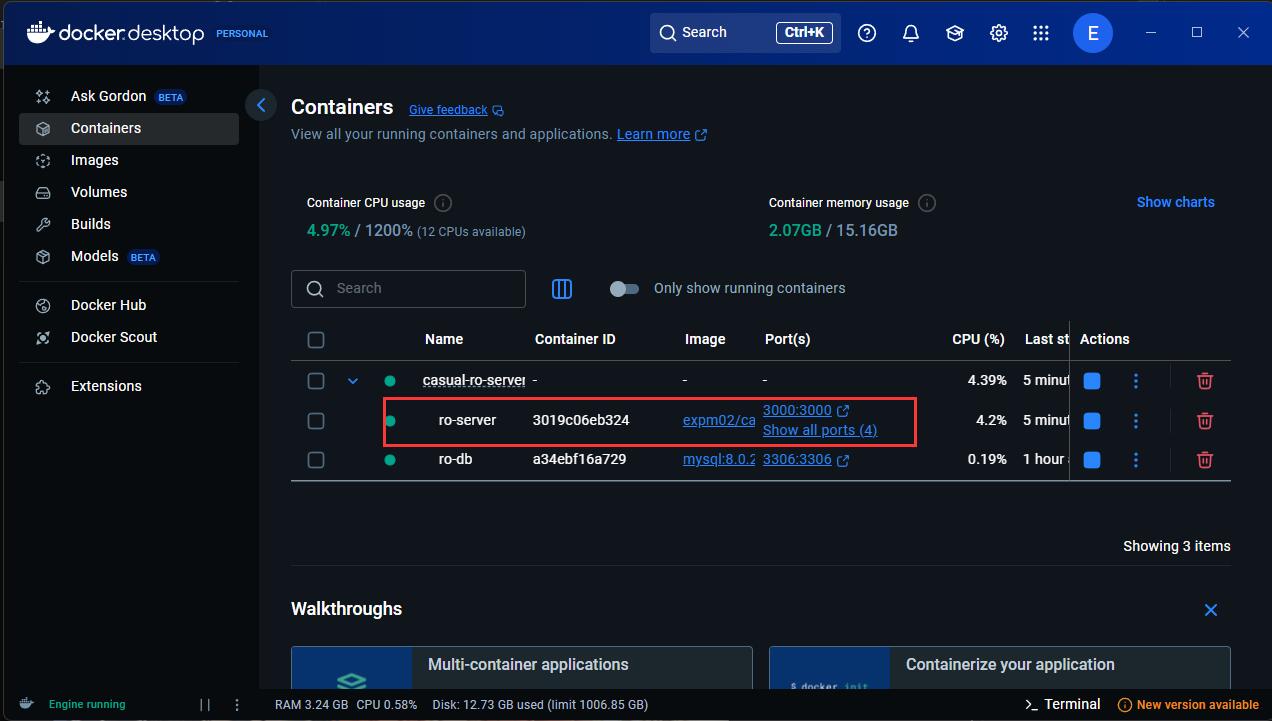Open the Terminal from status bar

click(1062, 704)
